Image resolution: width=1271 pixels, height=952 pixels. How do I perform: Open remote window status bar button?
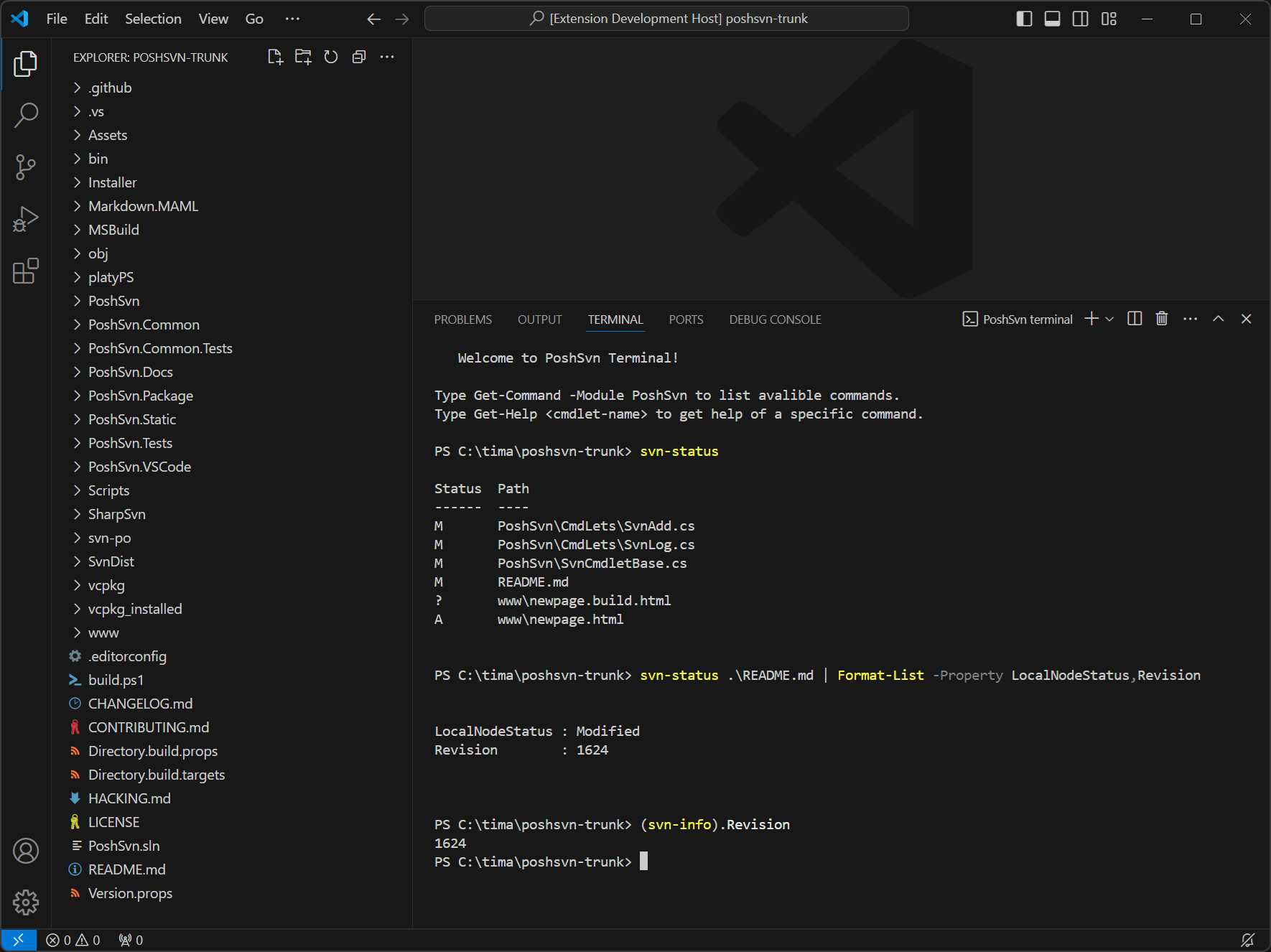point(19,940)
